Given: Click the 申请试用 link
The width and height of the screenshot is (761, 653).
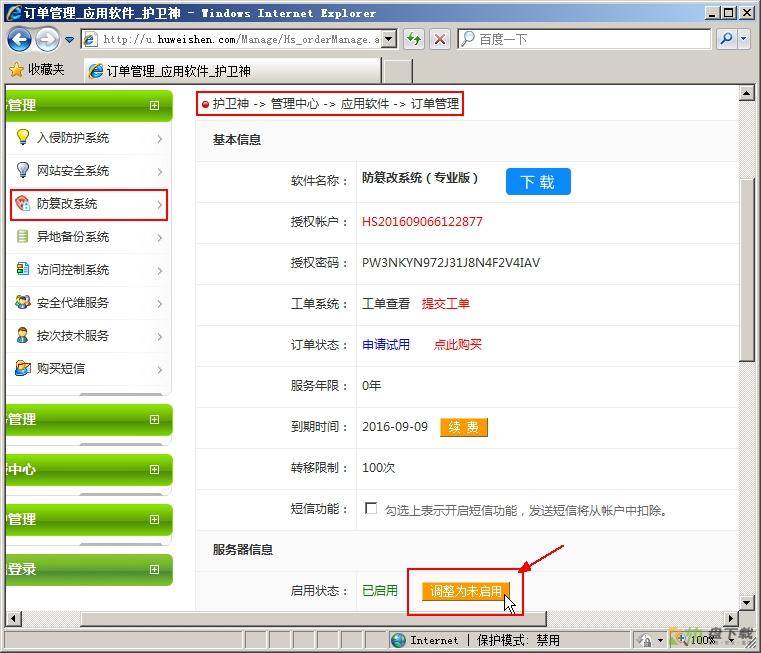Looking at the screenshot, I should (x=386, y=345).
